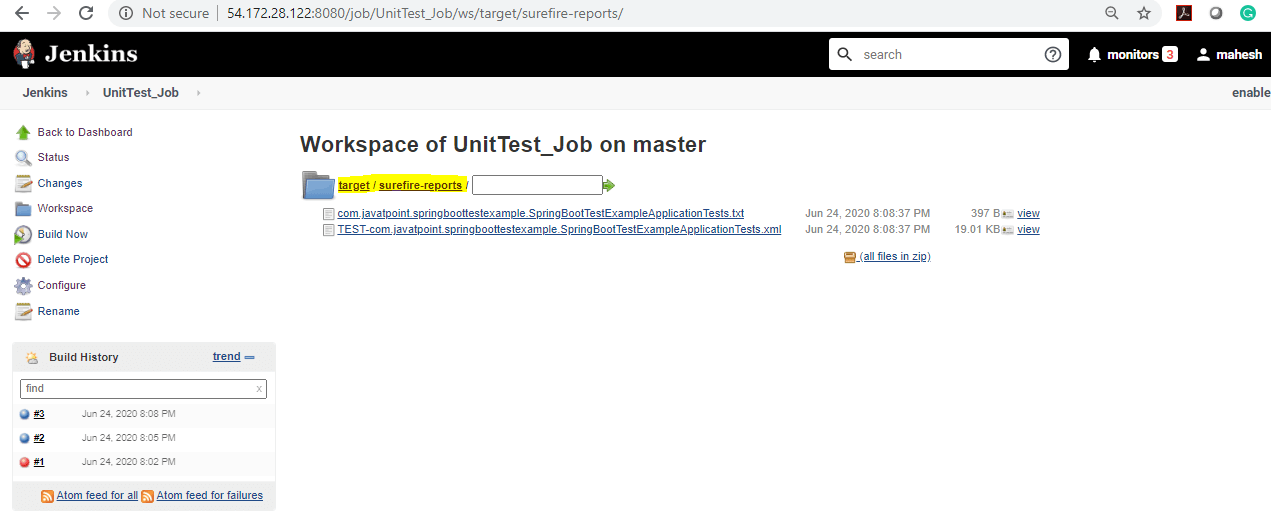
Task: Click the file icon beside the .txt report
Action: 328,214
